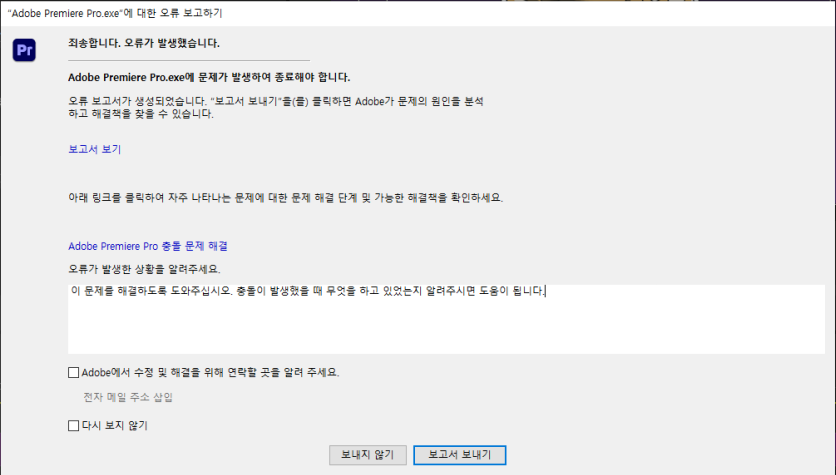Select the heading 죄송합니다. 오류가 발생했습니다.
836x475 pixels.
click(144, 43)
